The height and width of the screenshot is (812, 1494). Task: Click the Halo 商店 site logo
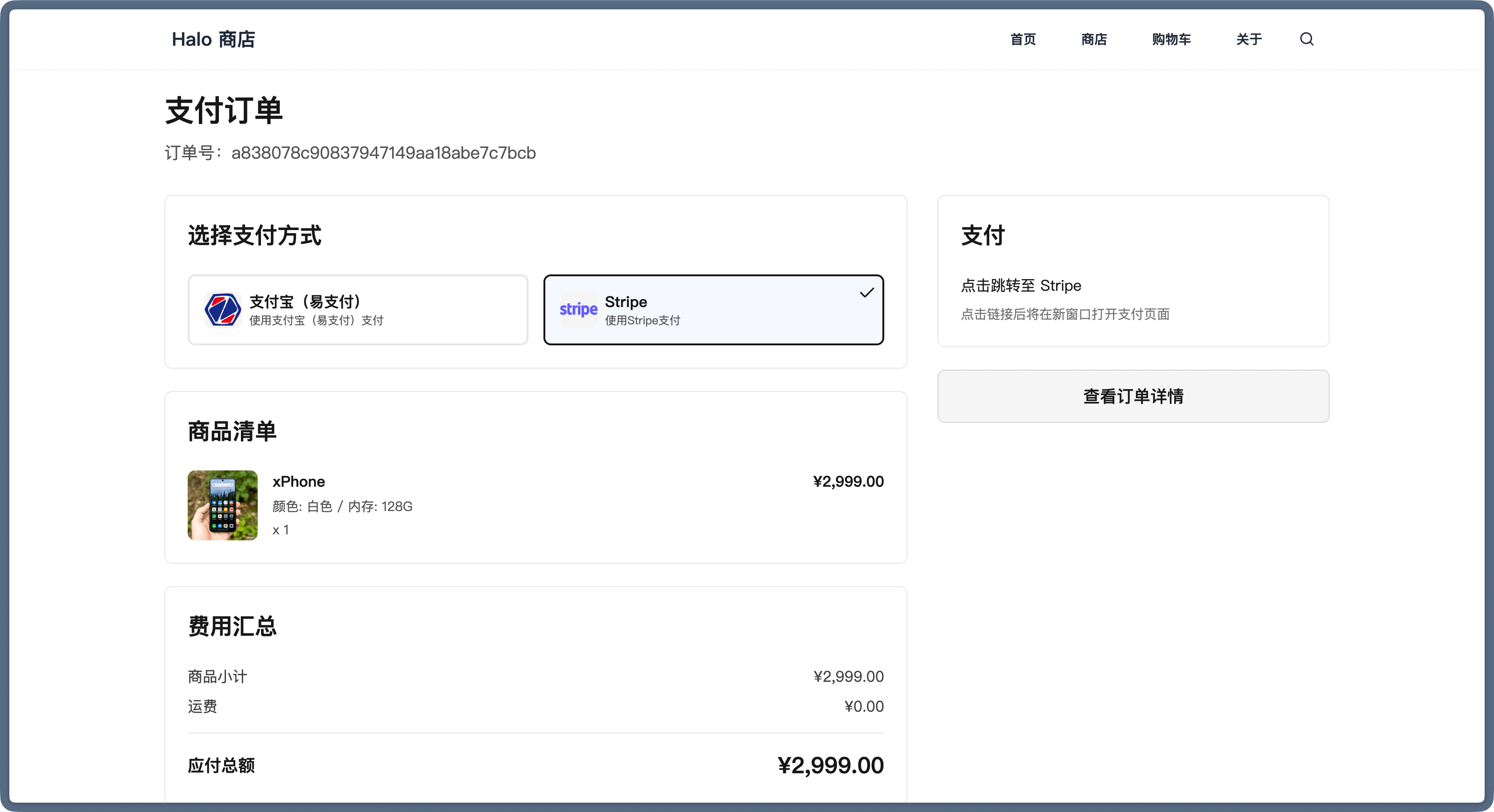tap(213, 39)
